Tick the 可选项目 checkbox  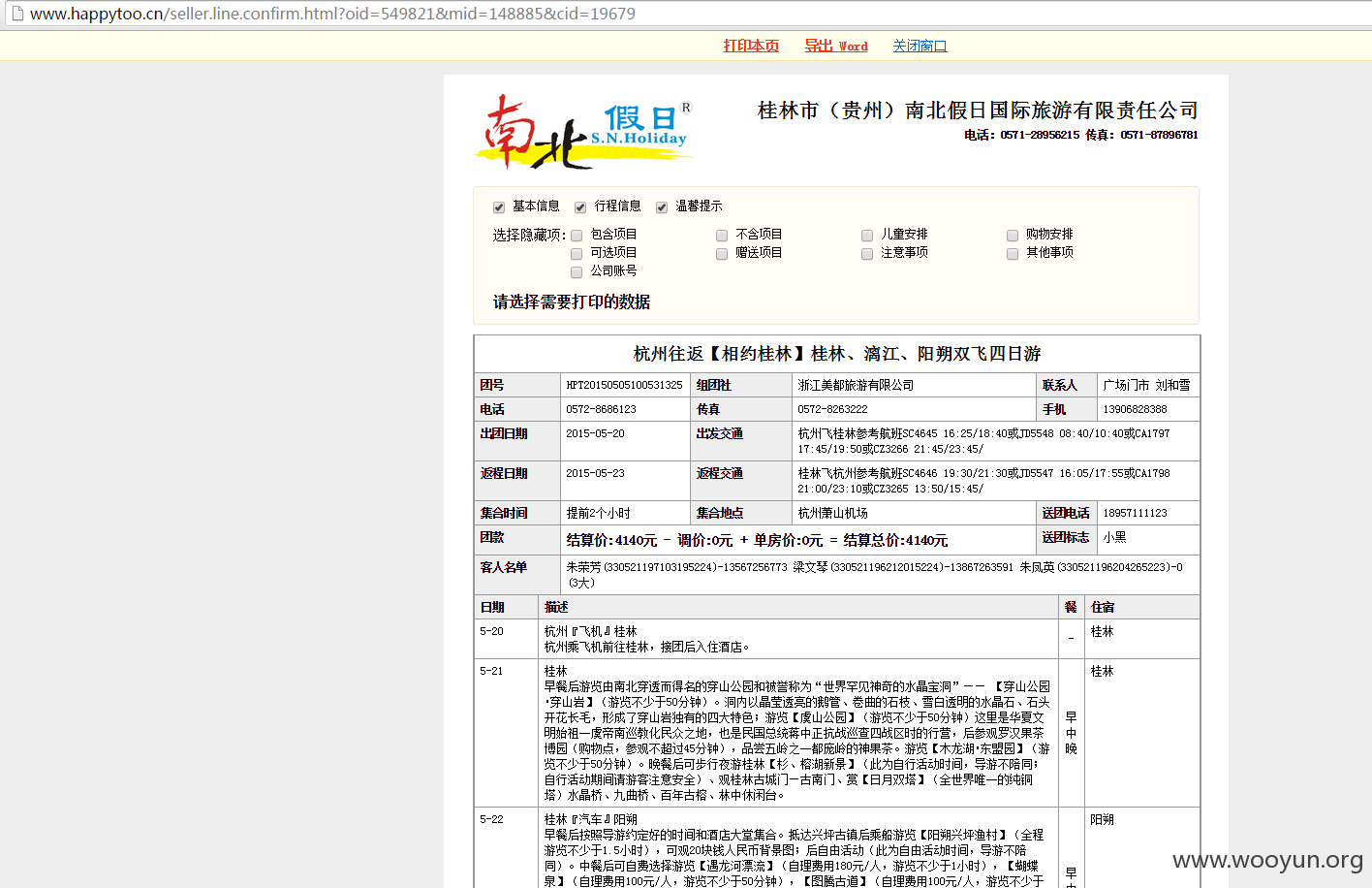[577, 254]
